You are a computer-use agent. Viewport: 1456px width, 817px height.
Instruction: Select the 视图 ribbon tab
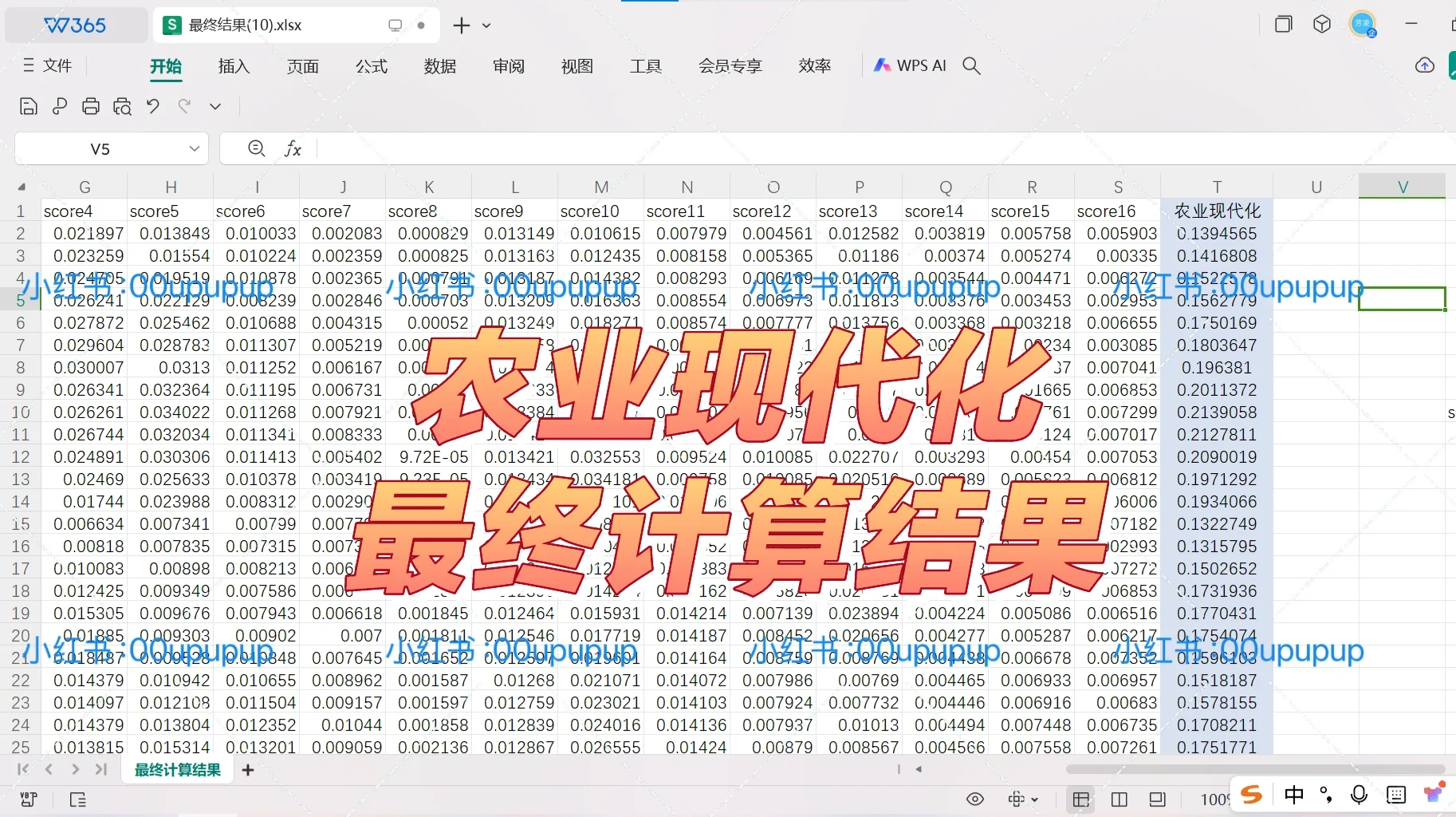pyautogui.click(x=577, y=66)
